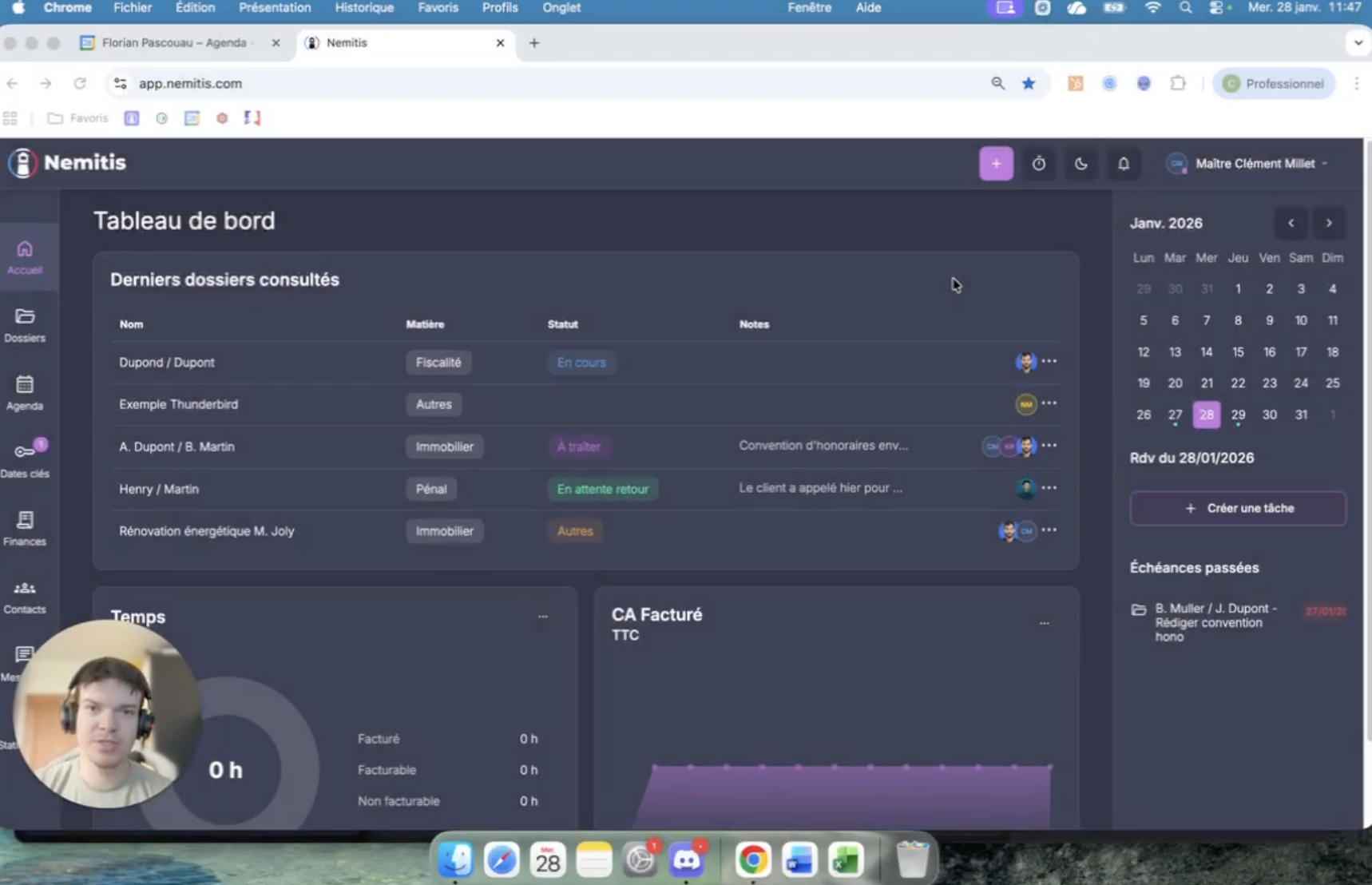Open options for A. Dupont / B. Martin row
This screenshot has width=1372, height=885.
[x=1049, y=446]
